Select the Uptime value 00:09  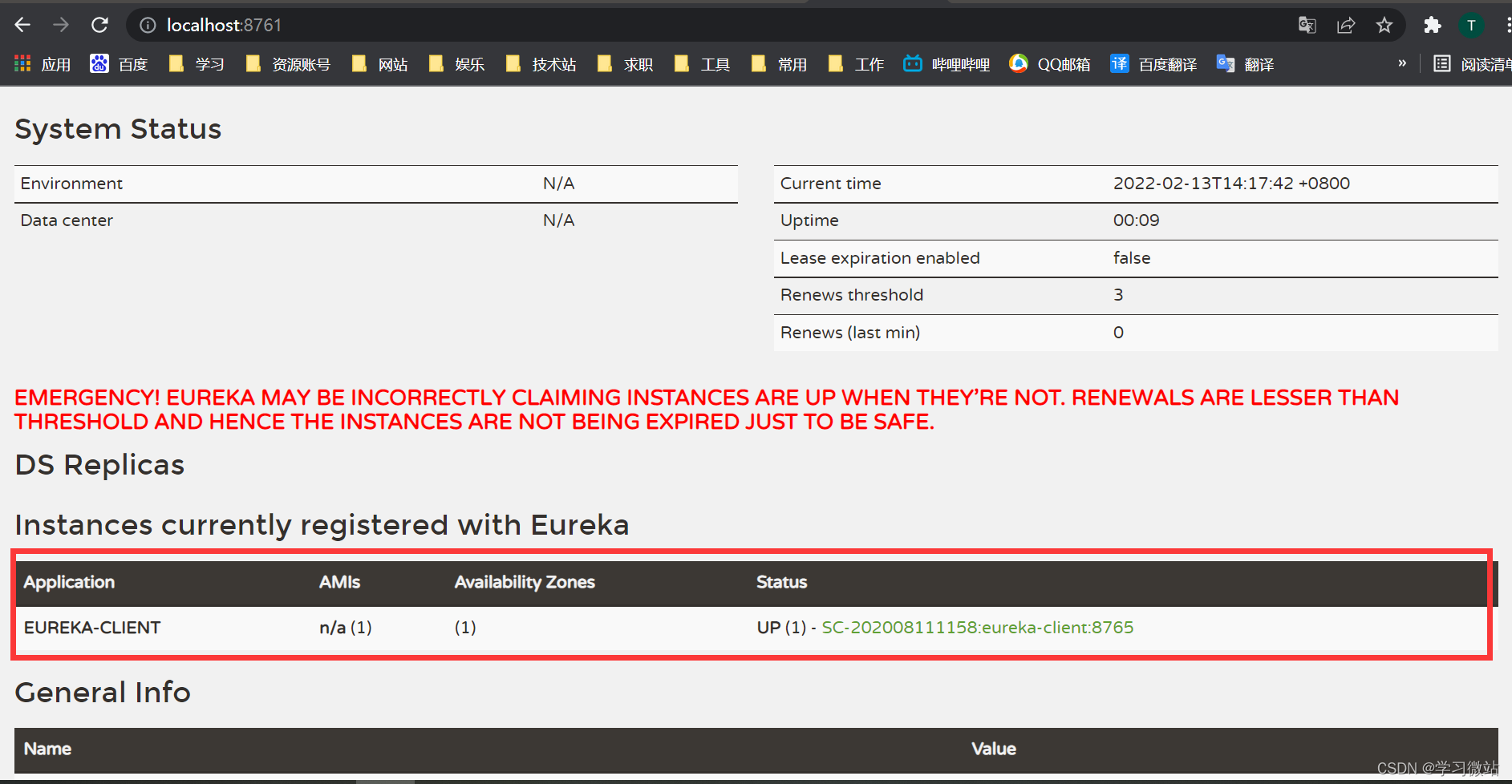pyautogui.click(x=1136, y=220)
